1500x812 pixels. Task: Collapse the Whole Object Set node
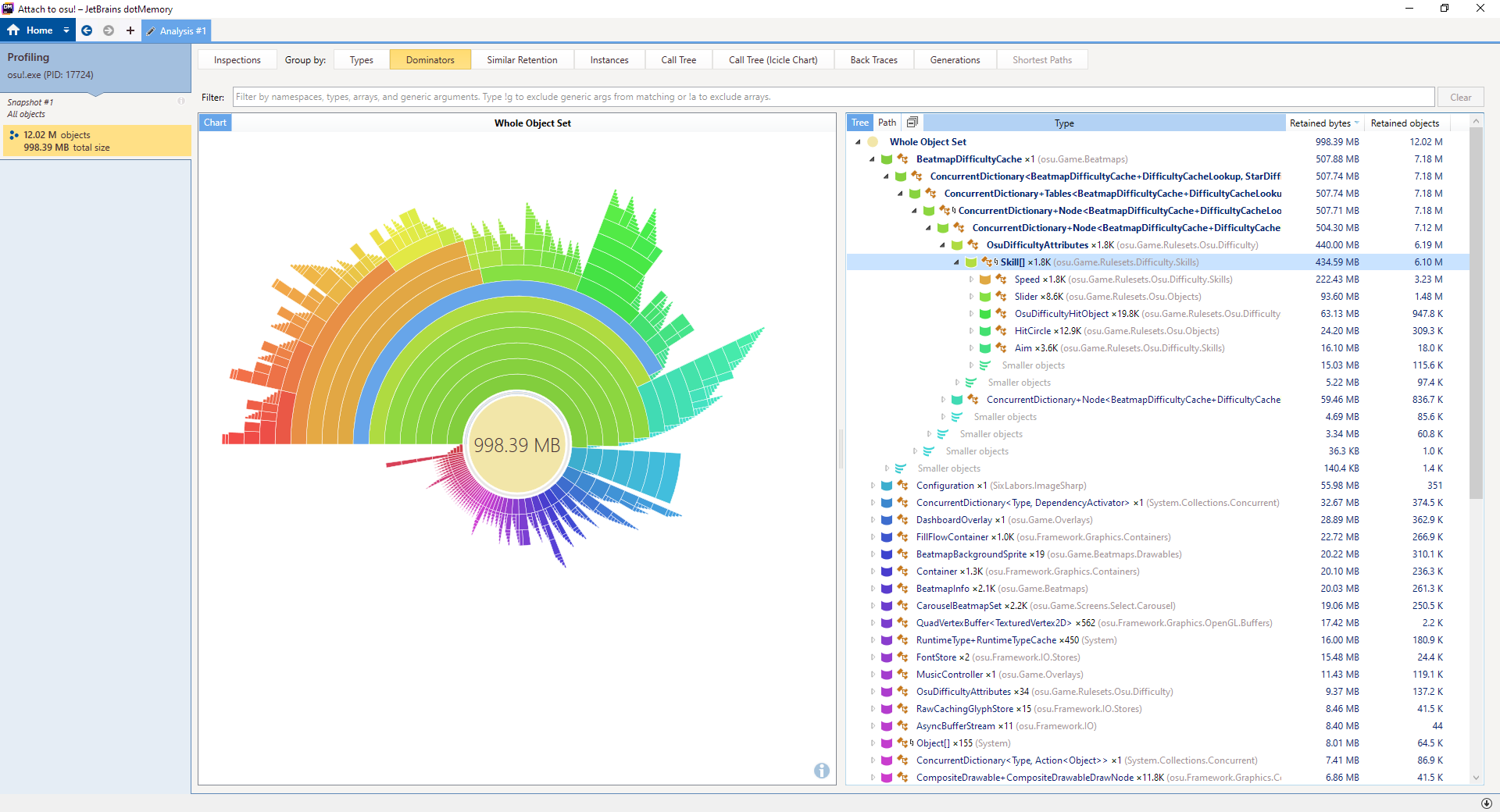858,142
